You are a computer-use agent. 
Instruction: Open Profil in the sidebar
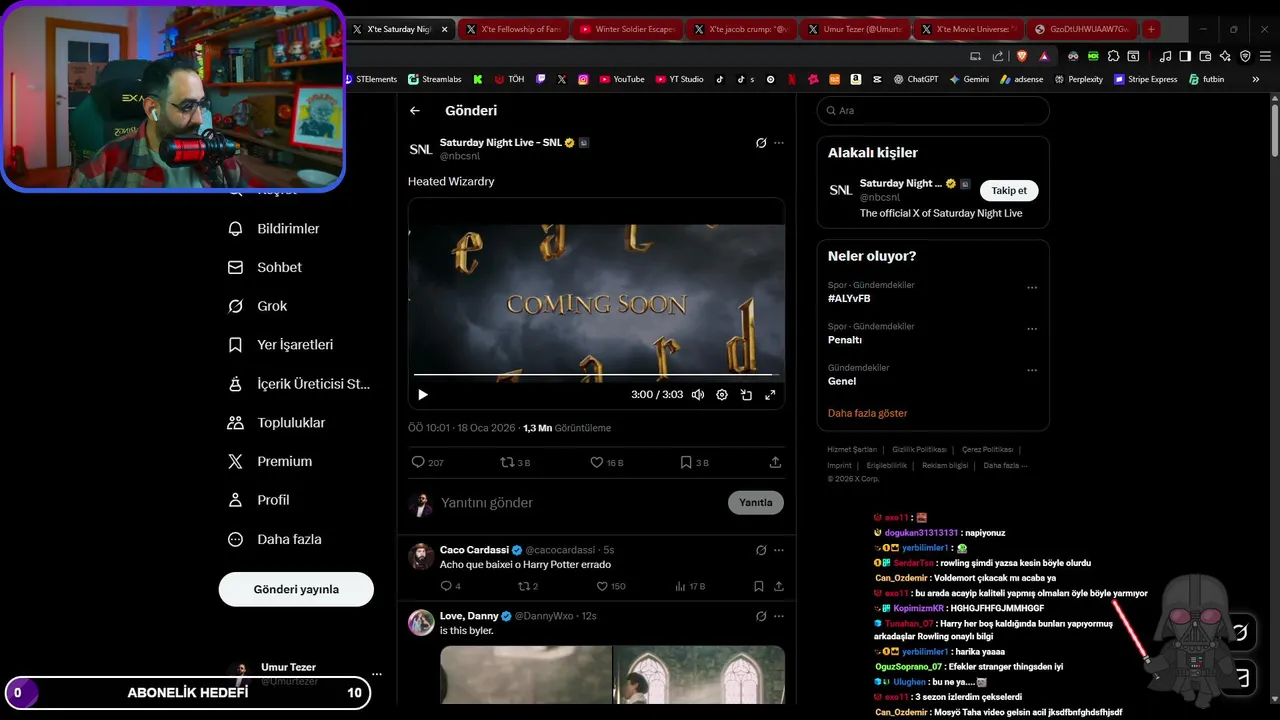pos(259,500)
